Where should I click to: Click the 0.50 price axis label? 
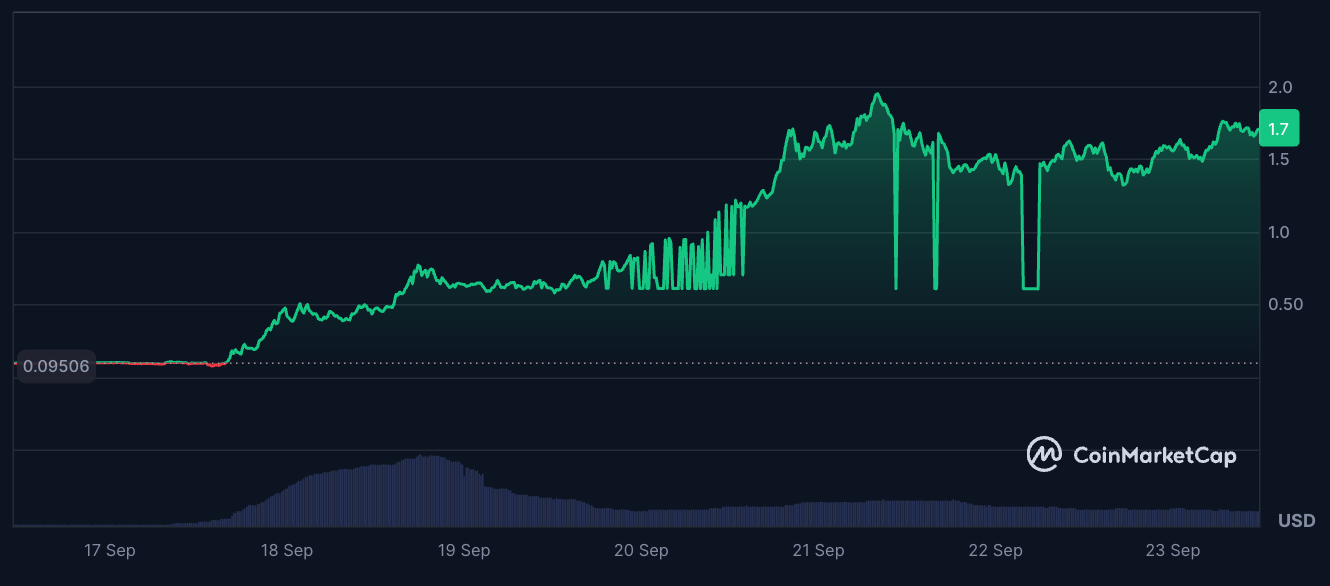tap(1285, 304)
